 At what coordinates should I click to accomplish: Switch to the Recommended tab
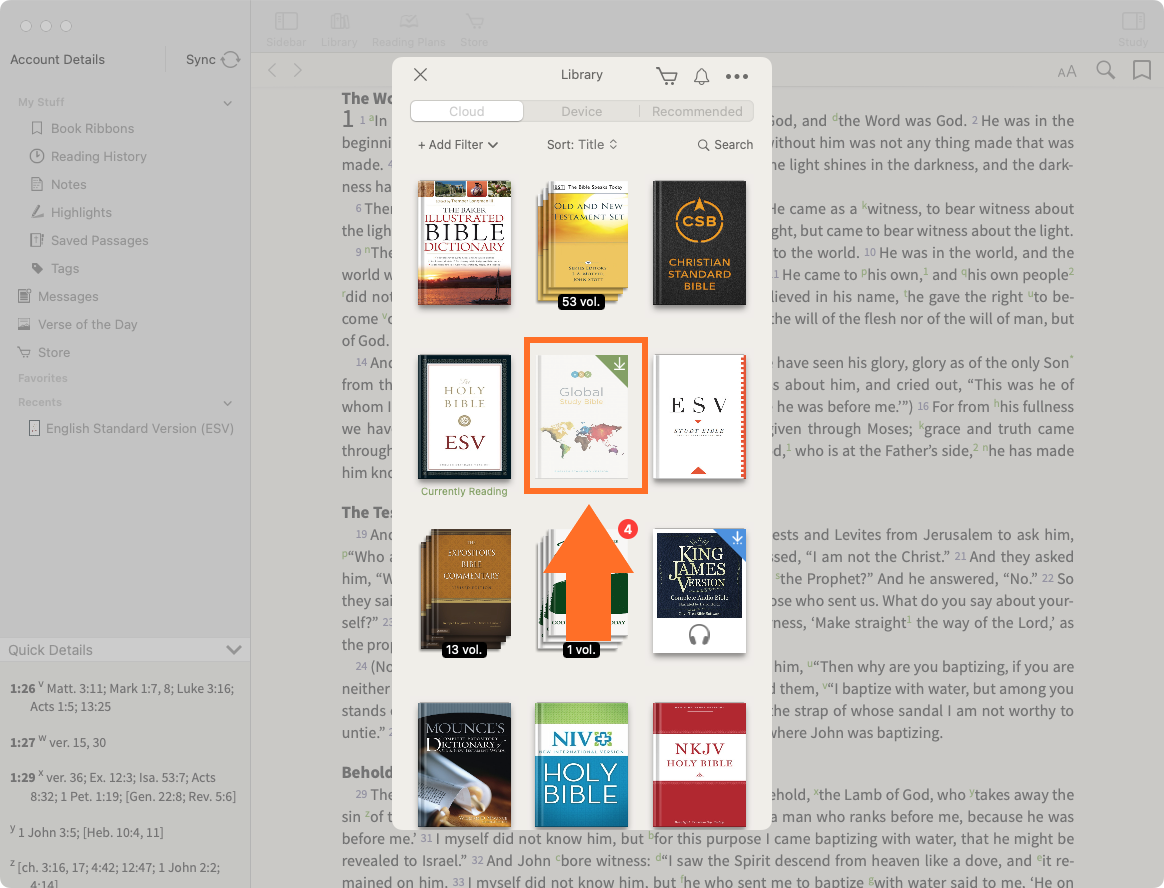coord(696,111)
